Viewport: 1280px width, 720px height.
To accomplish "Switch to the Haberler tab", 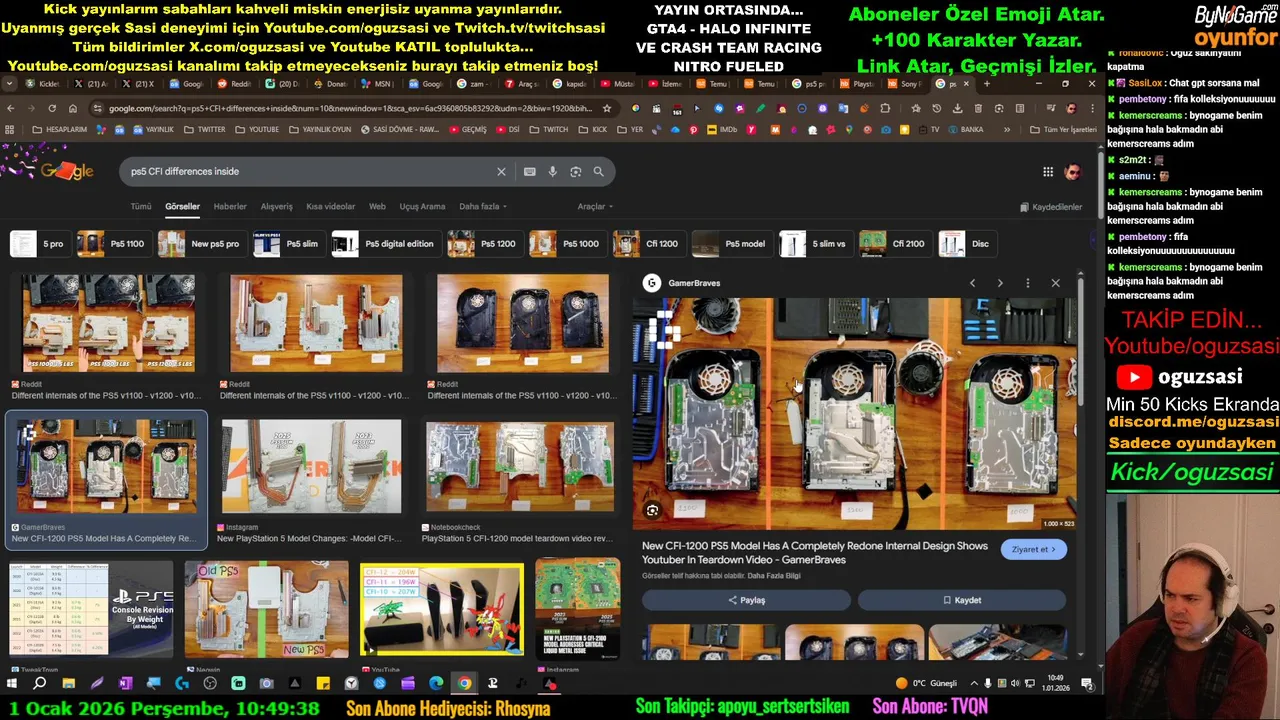I will (230, 207).
